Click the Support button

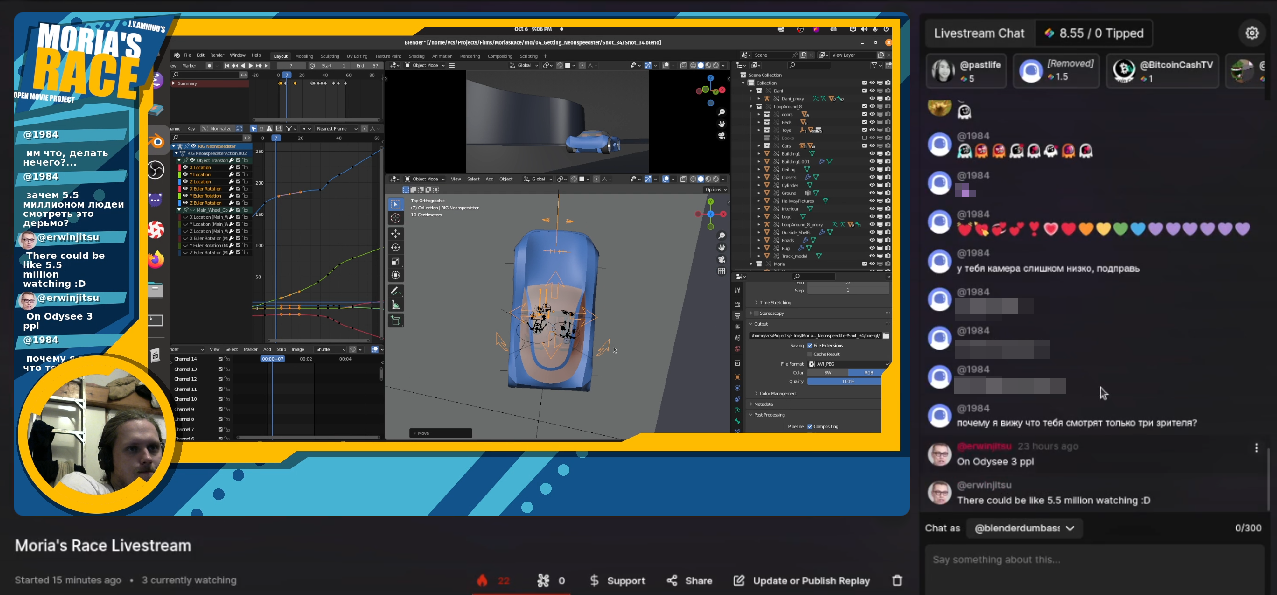point(616,580)
